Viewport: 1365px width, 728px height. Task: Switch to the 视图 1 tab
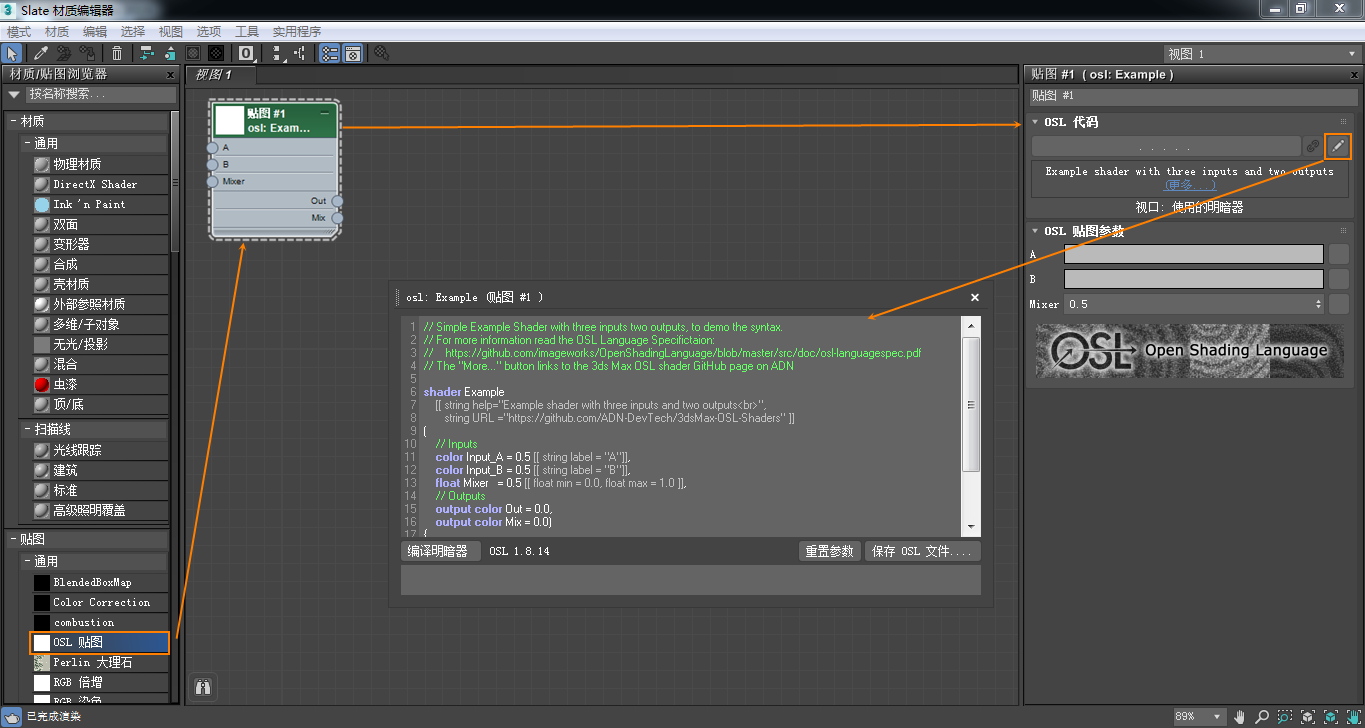click(221, 75)
